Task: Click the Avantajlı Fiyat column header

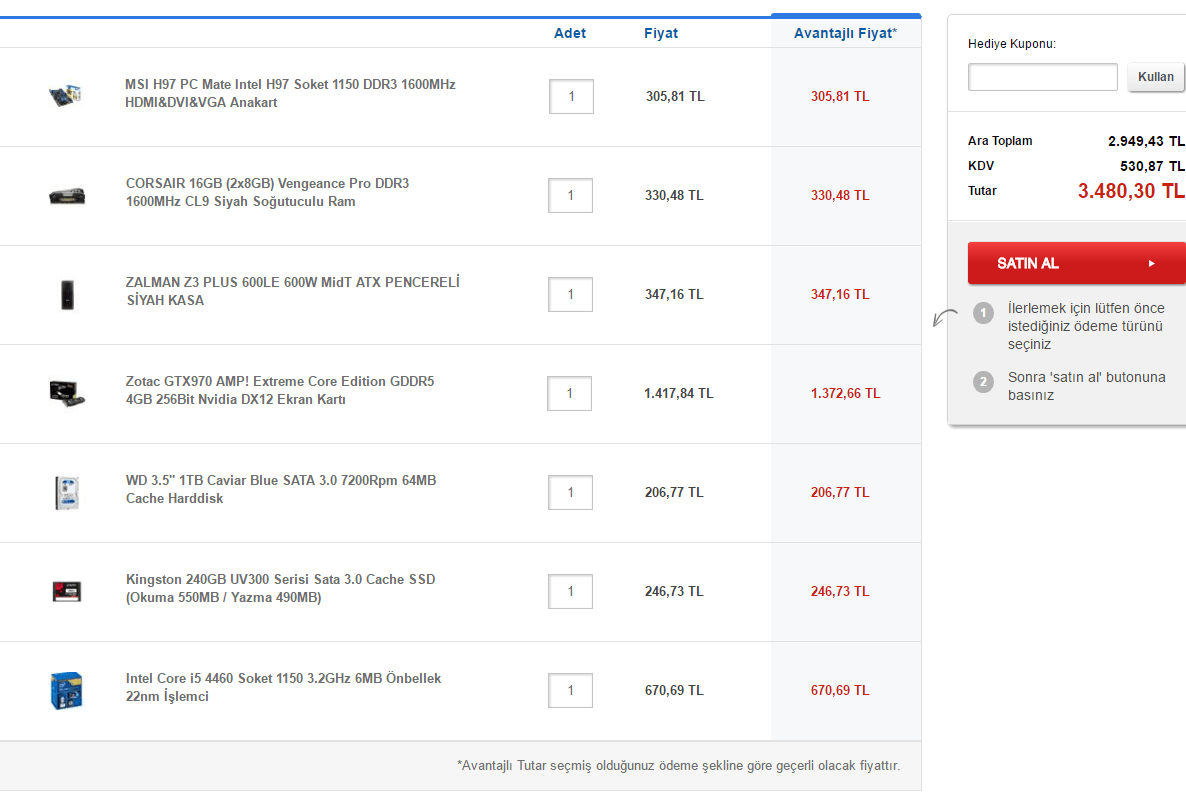Action: (x=845, y=33)
